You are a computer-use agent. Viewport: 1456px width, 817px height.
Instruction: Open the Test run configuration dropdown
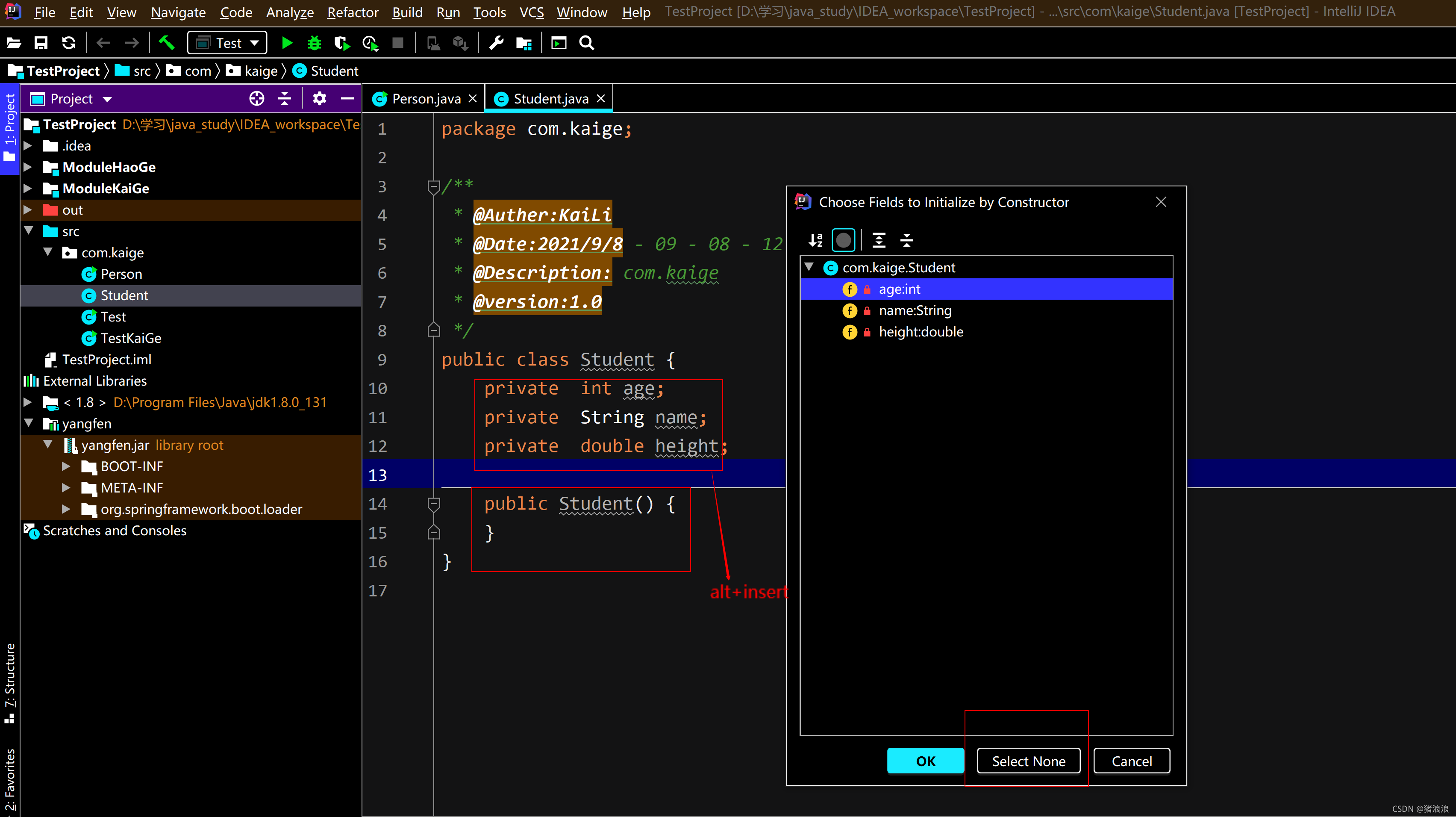click(228, 43)
